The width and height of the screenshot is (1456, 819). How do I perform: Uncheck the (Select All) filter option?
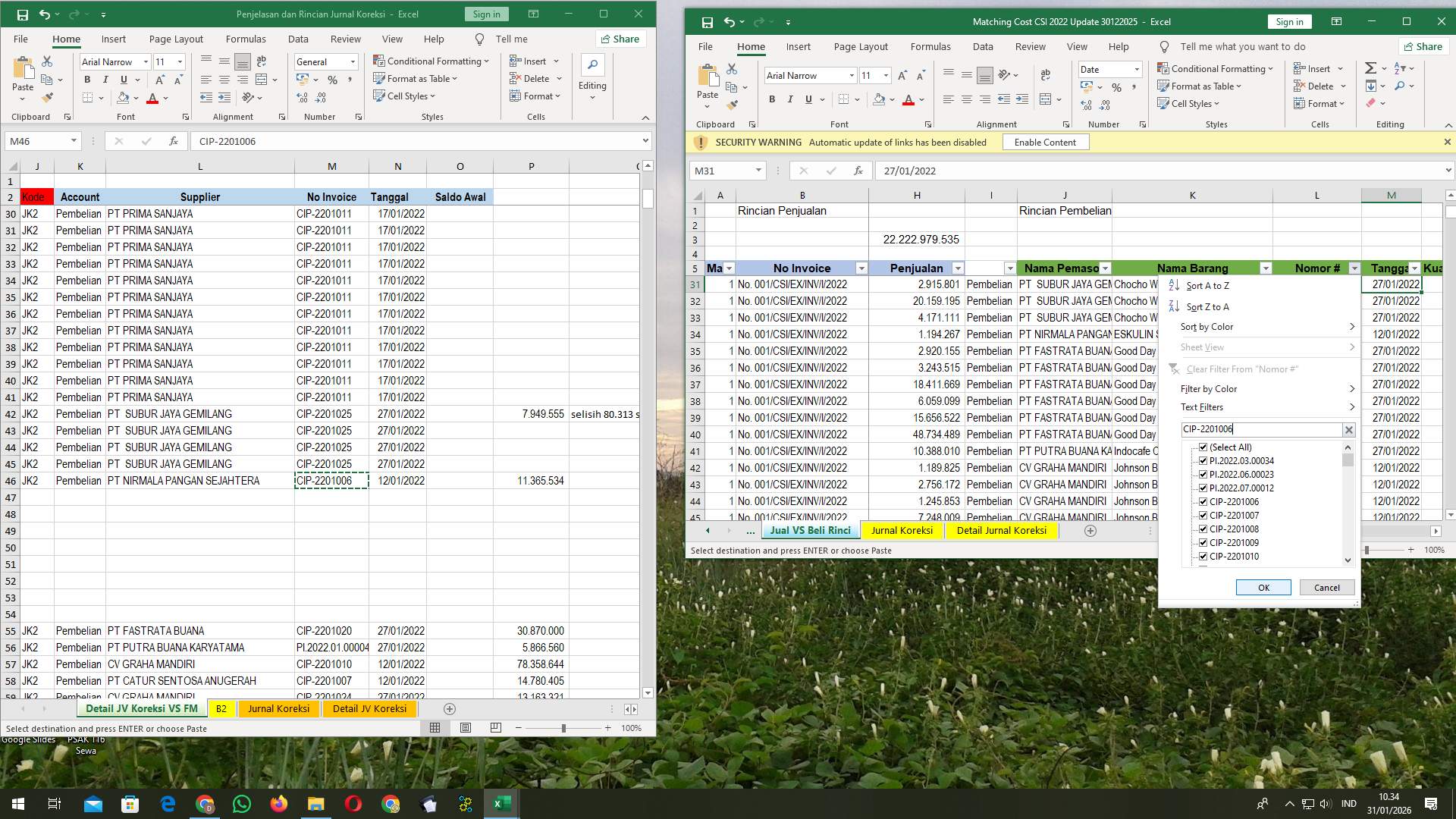pos(1204,447)
